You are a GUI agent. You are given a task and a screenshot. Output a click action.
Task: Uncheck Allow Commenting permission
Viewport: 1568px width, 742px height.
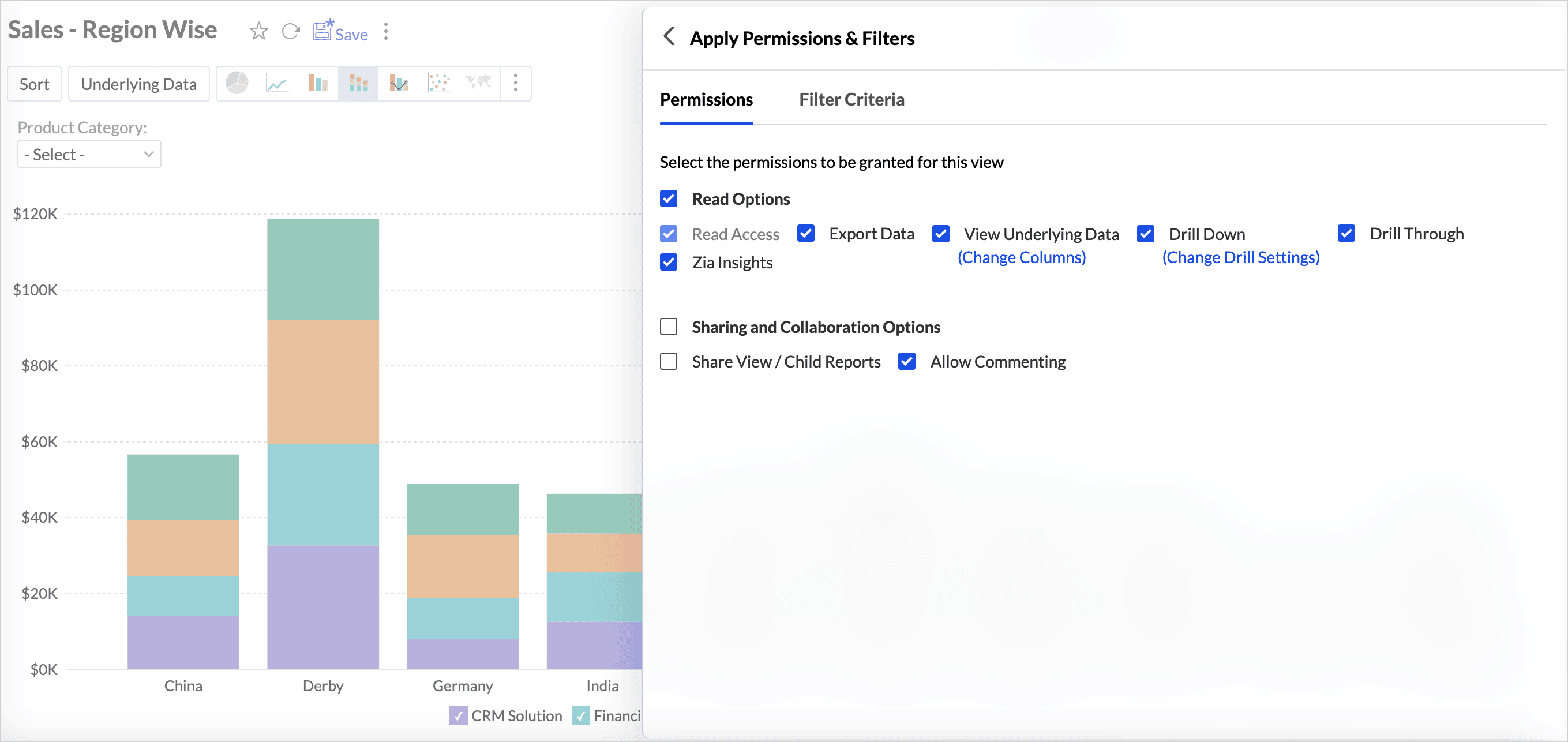pyautogui.click(x=907, y=362)
